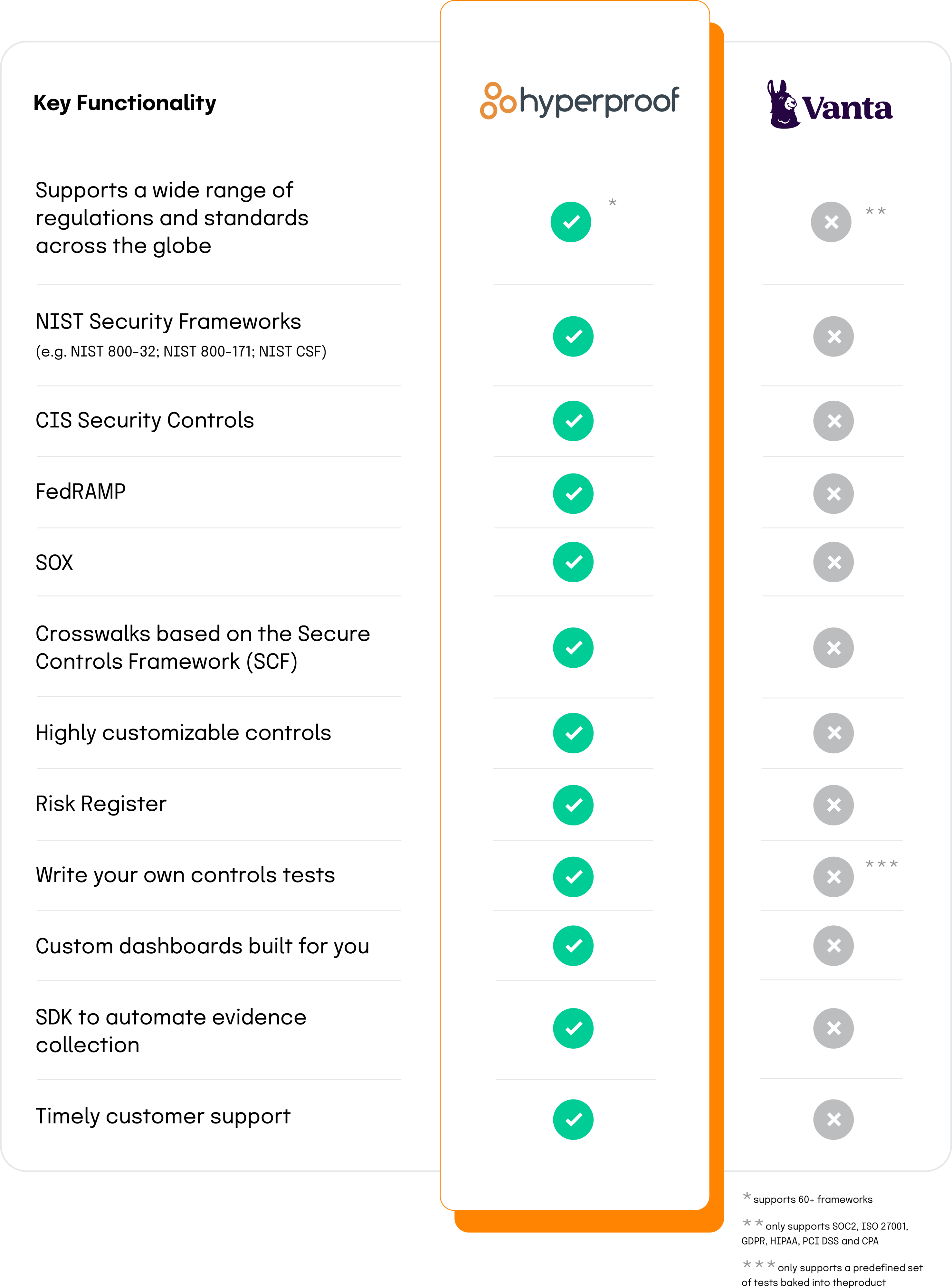Click Hyperproof's check for Crosswalks SCF row
952x1288 pixels.
click(573, 647)
